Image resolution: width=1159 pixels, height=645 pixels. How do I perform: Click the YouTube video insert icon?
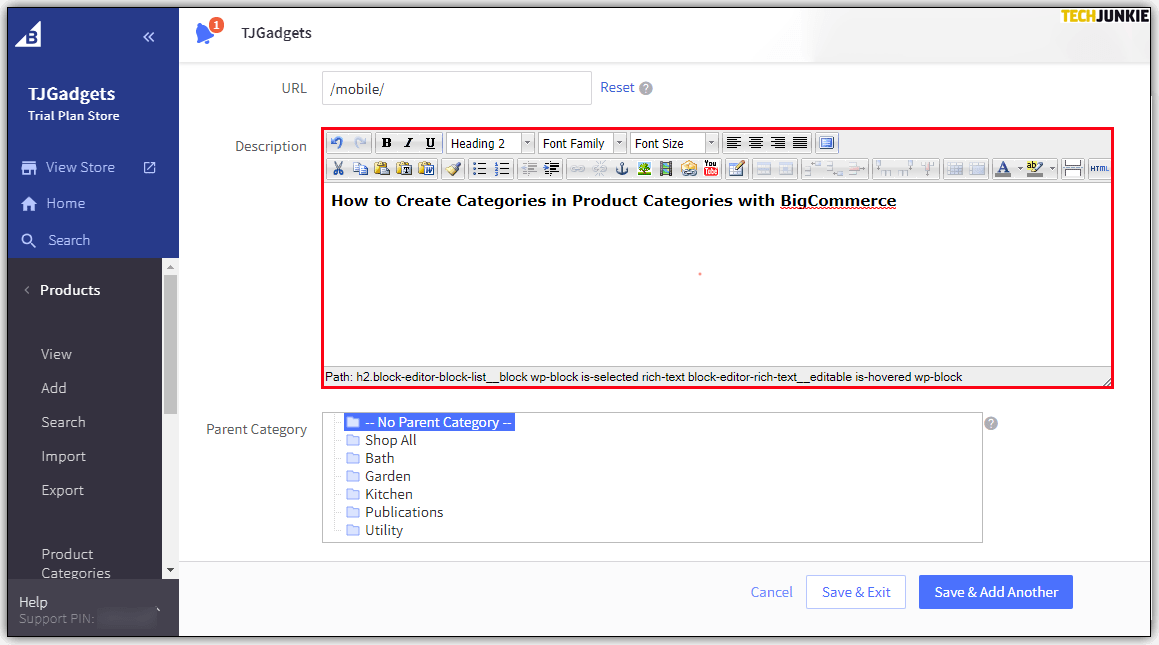(x=711, y=169)
